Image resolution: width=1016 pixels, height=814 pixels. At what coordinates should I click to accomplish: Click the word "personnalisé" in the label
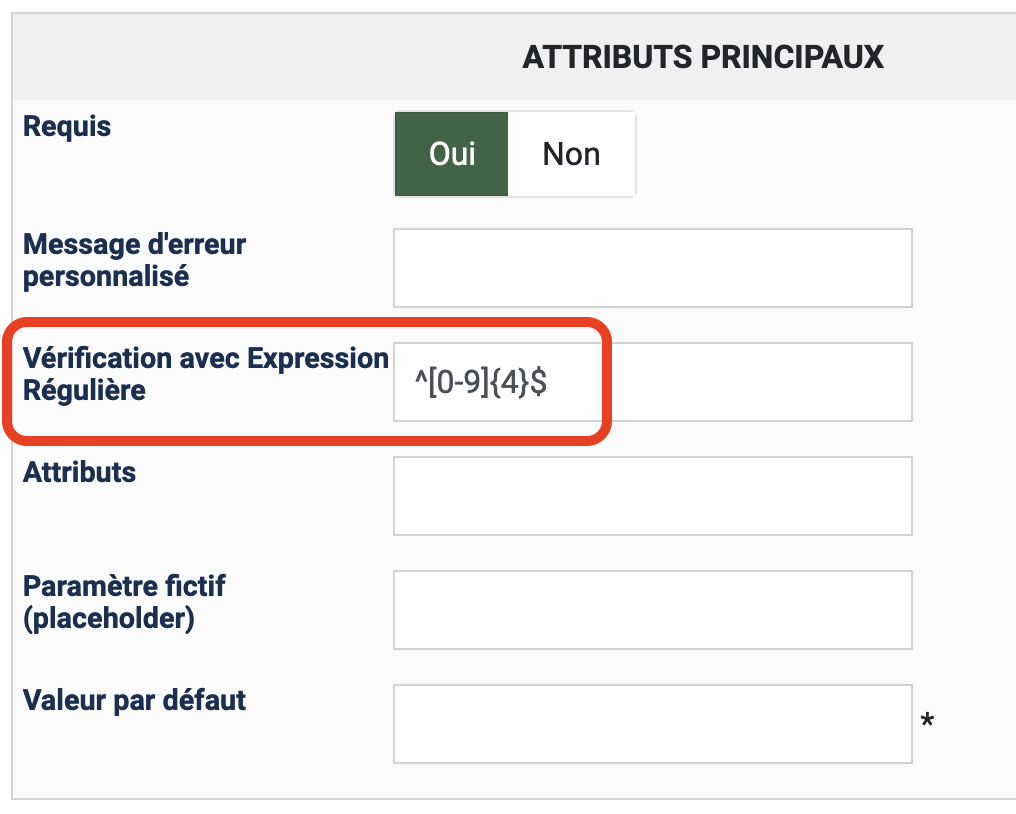pyautogui.click(x=106, y=277)
